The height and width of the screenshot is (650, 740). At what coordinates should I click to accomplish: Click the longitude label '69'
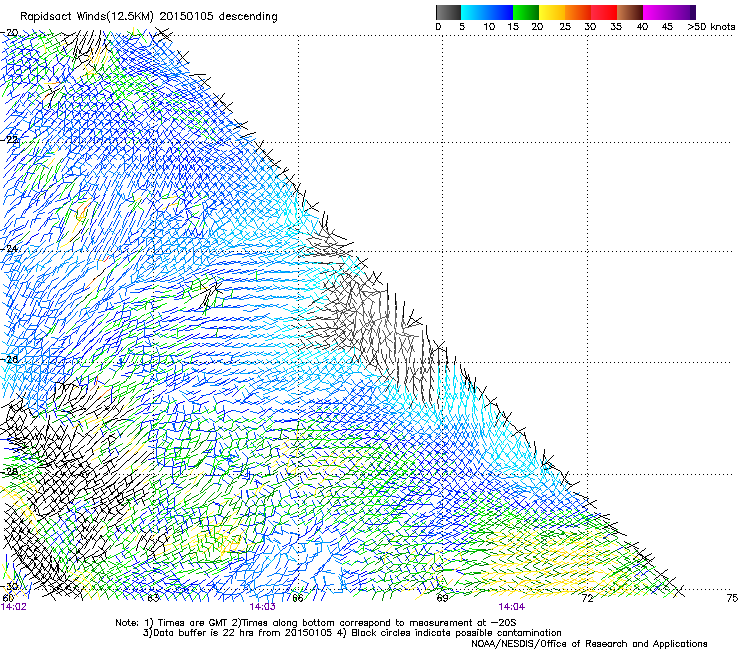point(442,598)
